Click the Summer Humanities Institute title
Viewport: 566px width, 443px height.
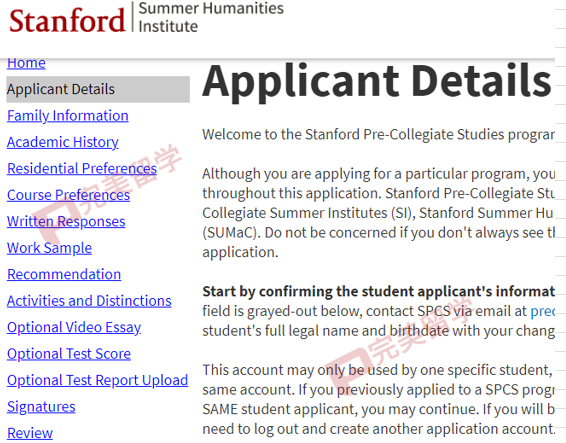[x=211, y=17]
